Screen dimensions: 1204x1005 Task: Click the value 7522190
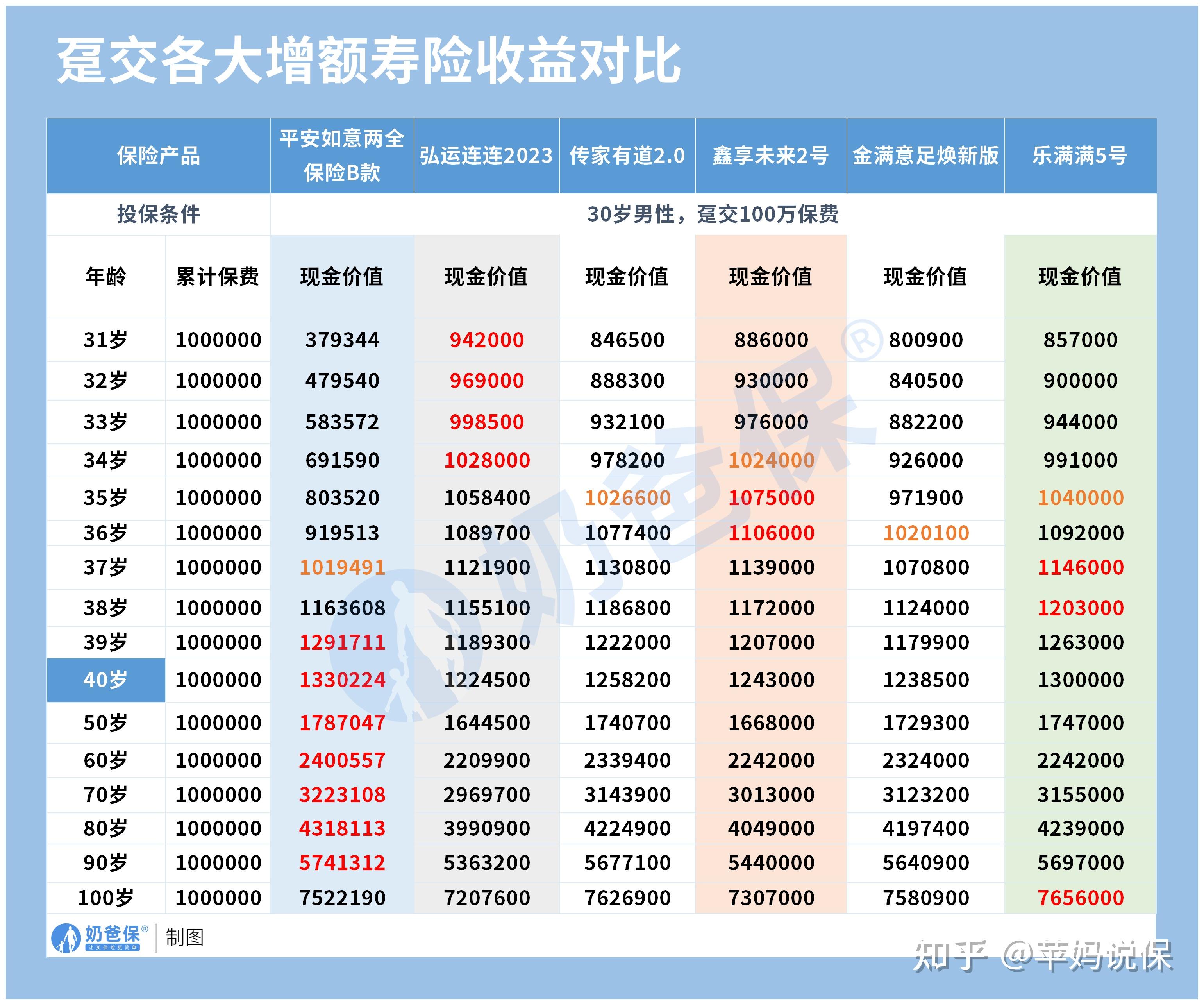pyautogui.click(x=342, y=898)
